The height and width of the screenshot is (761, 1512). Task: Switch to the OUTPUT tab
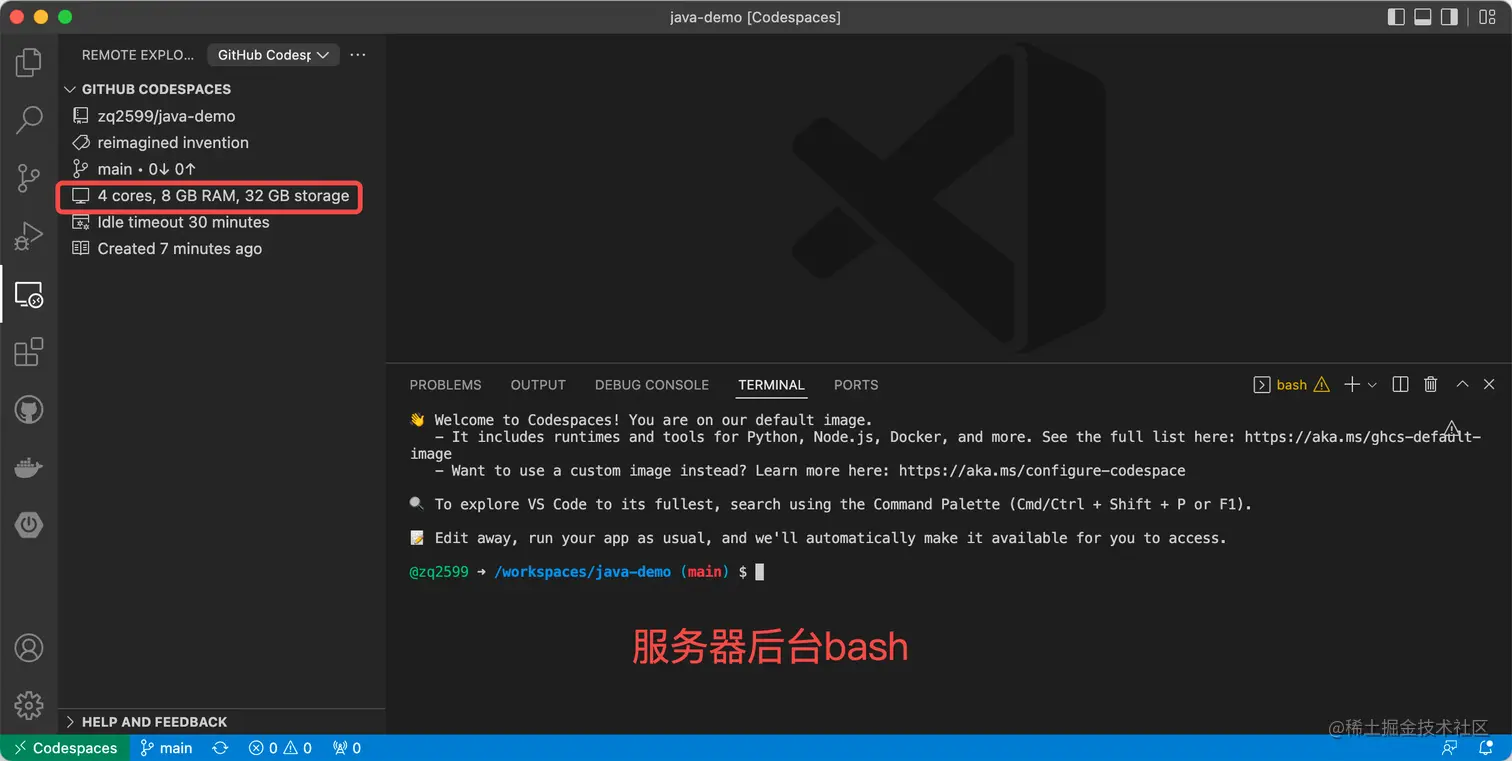point(538,385)
